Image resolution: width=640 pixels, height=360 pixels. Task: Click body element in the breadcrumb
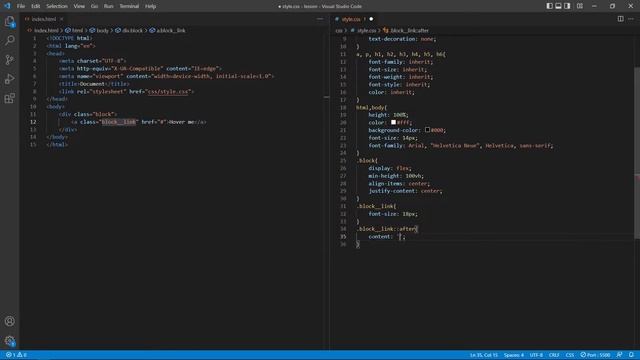102,30
